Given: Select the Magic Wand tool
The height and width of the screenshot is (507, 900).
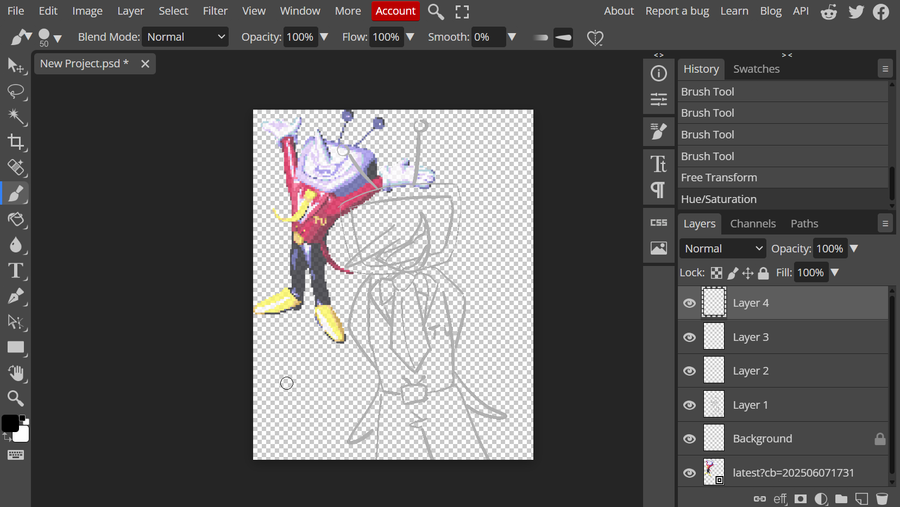Looking at the screenshot, I should [x=15, y=117].
